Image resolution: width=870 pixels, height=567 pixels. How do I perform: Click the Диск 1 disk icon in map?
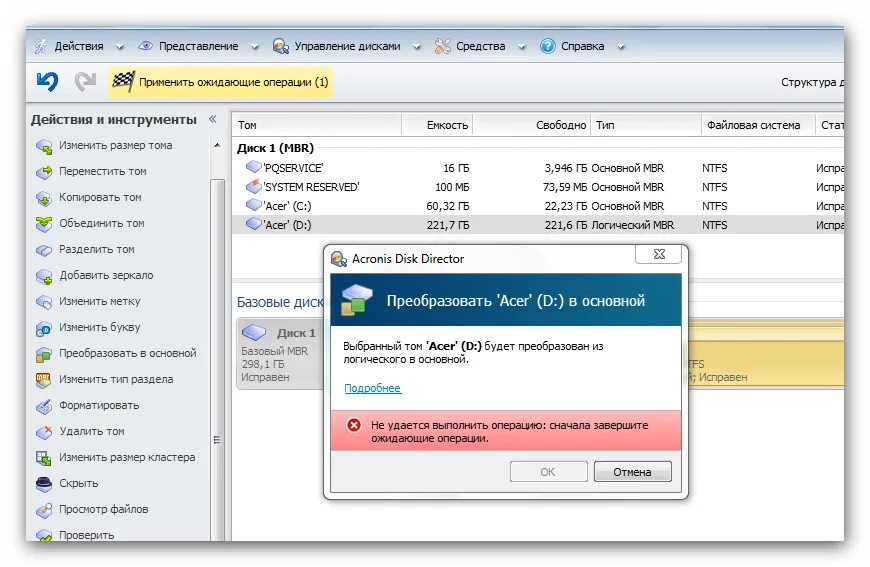tap(254, 332)
